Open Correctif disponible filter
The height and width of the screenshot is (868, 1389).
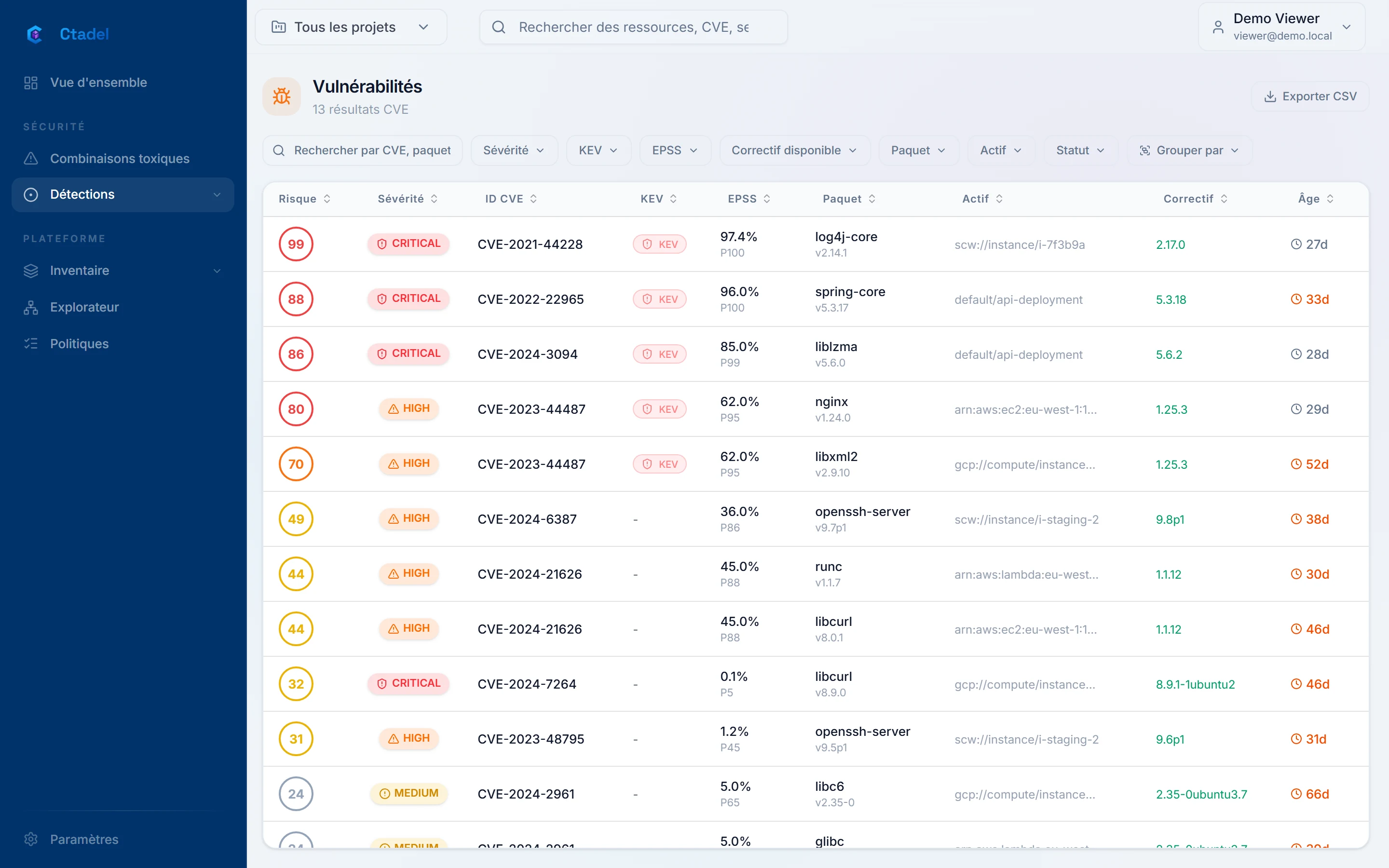794,150
